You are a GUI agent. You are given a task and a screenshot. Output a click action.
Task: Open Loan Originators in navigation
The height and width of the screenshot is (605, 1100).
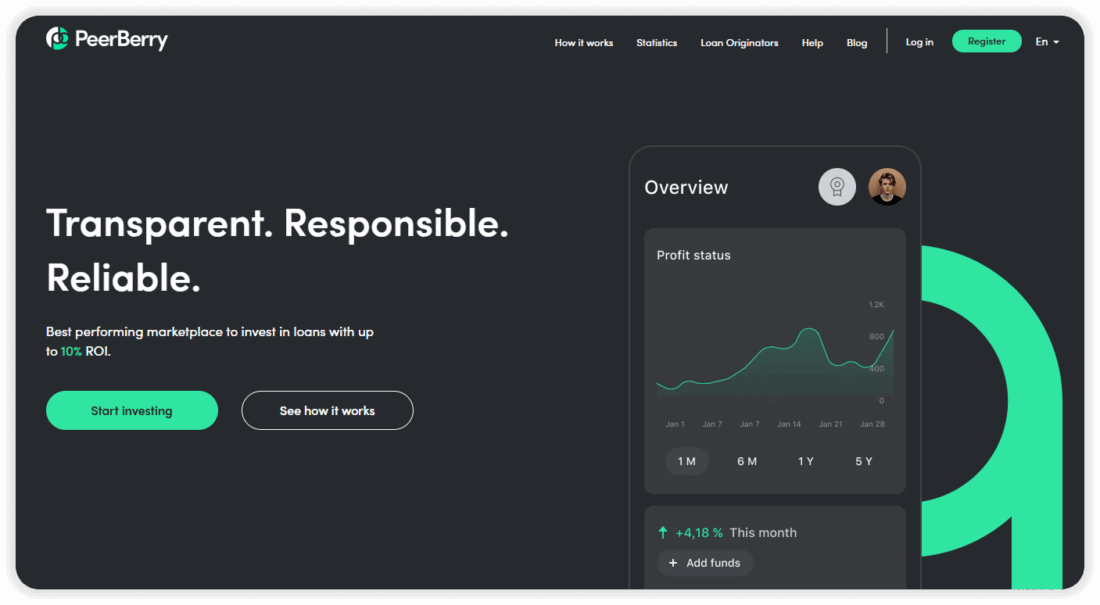739,43
